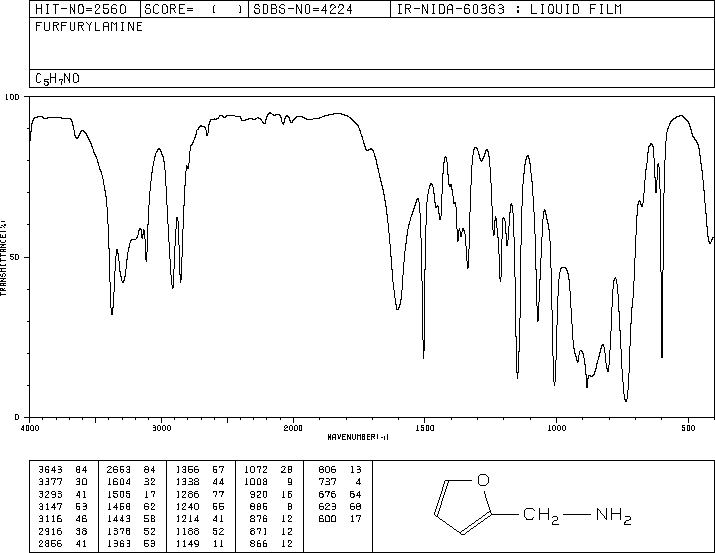Select peak entry 3377 in the table
Image resolution: width=715 pixels, height=553 pixels.
coord(50,482)
